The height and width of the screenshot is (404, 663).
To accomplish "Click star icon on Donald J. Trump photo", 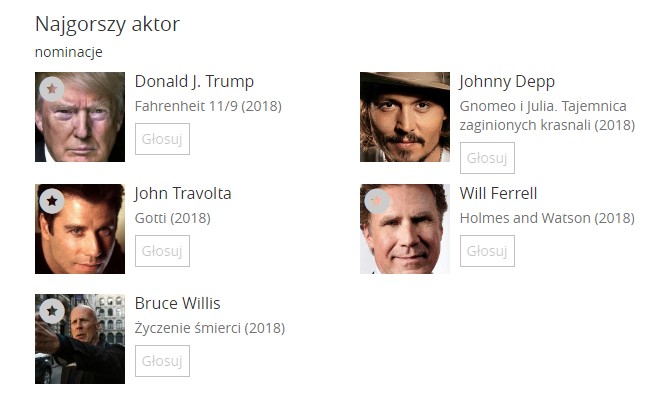I will 51,89.
